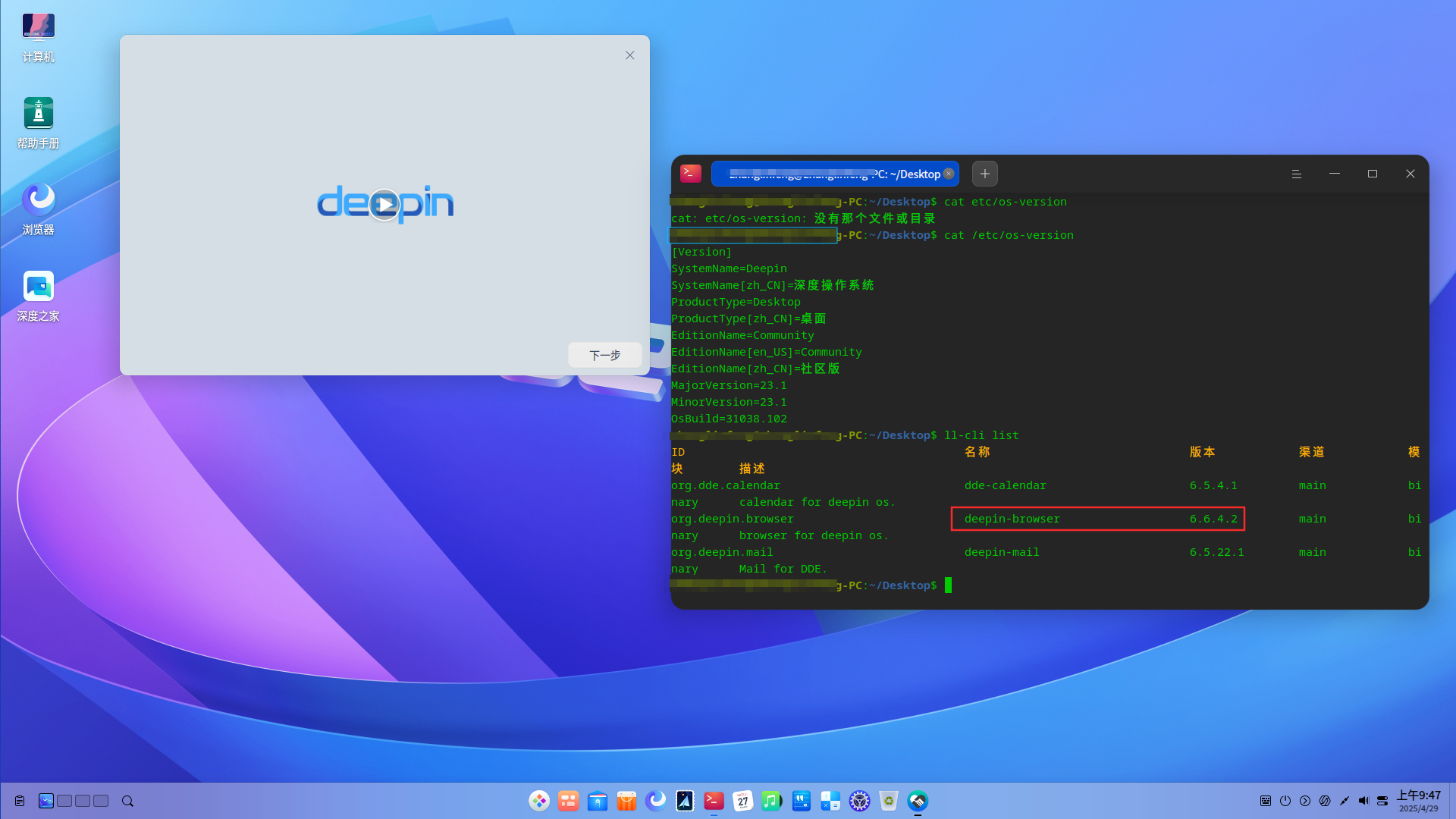Viewport: 1456px width, 819px height.
Task: Play the deepin welcome video
Action: [385, 205]
